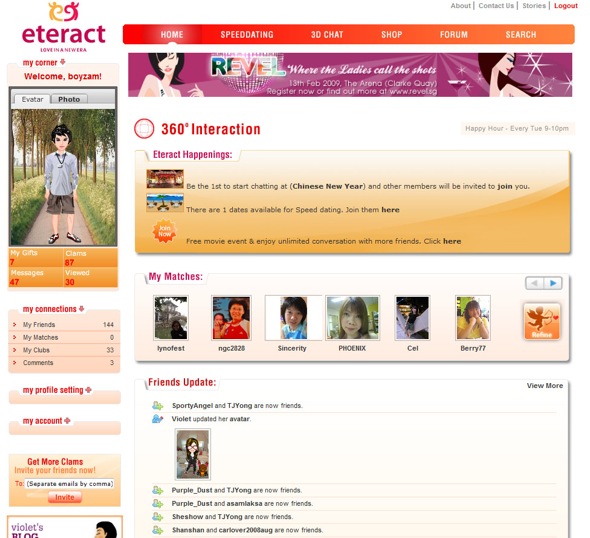The width and height of the screenshot is (590, 538).
Task: Show next matches with right arrow
Action: (553, 283)
